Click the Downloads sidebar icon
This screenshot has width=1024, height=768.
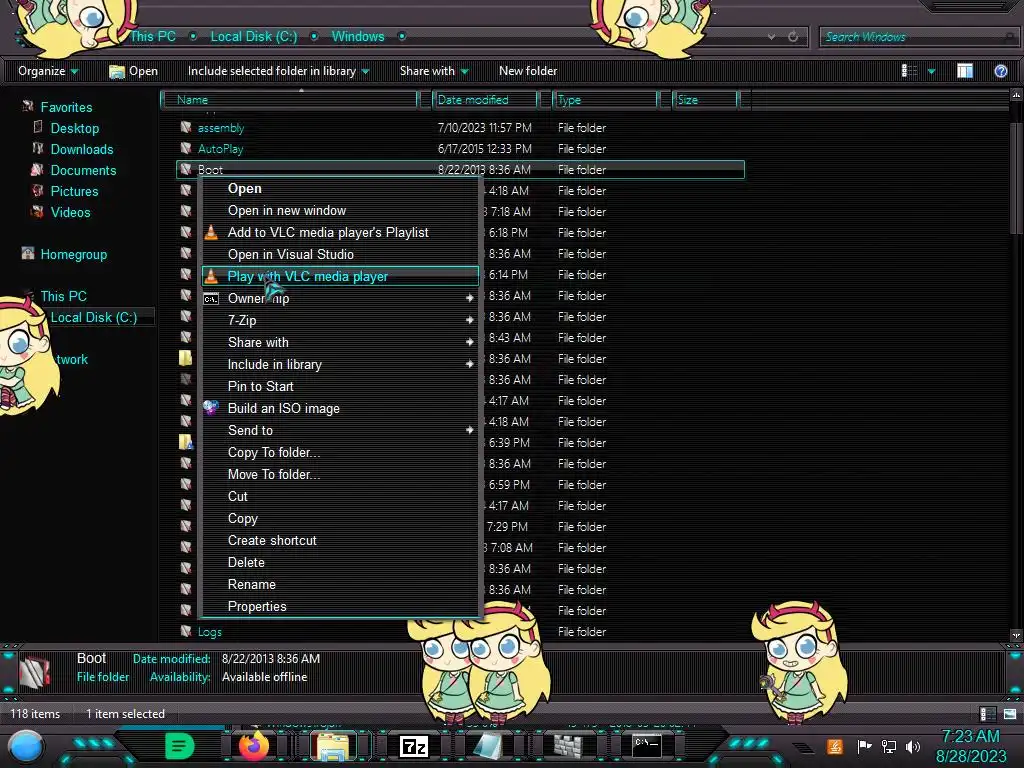coord(38,148)
